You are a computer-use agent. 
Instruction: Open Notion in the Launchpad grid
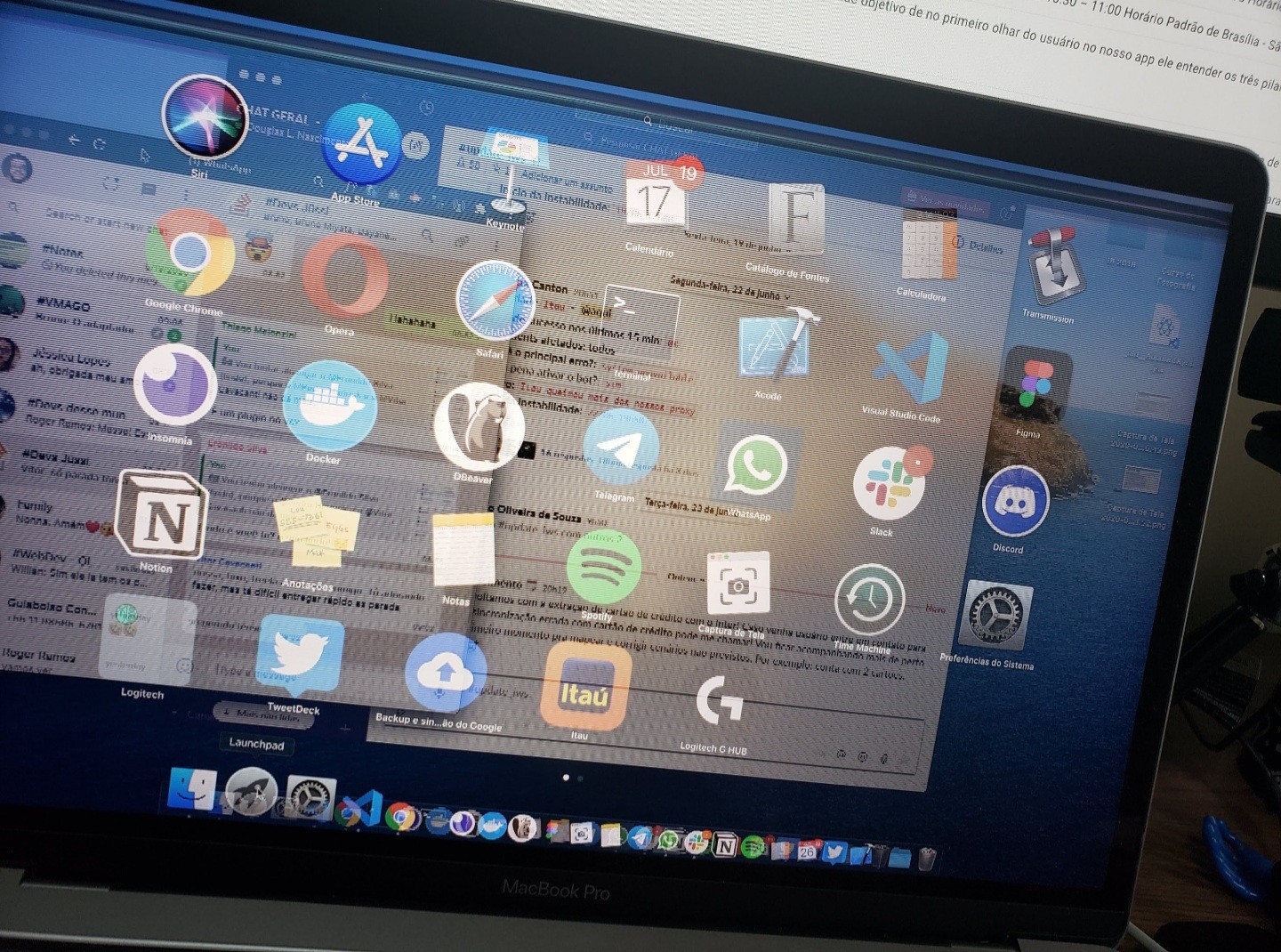click(x=161, y=514)
